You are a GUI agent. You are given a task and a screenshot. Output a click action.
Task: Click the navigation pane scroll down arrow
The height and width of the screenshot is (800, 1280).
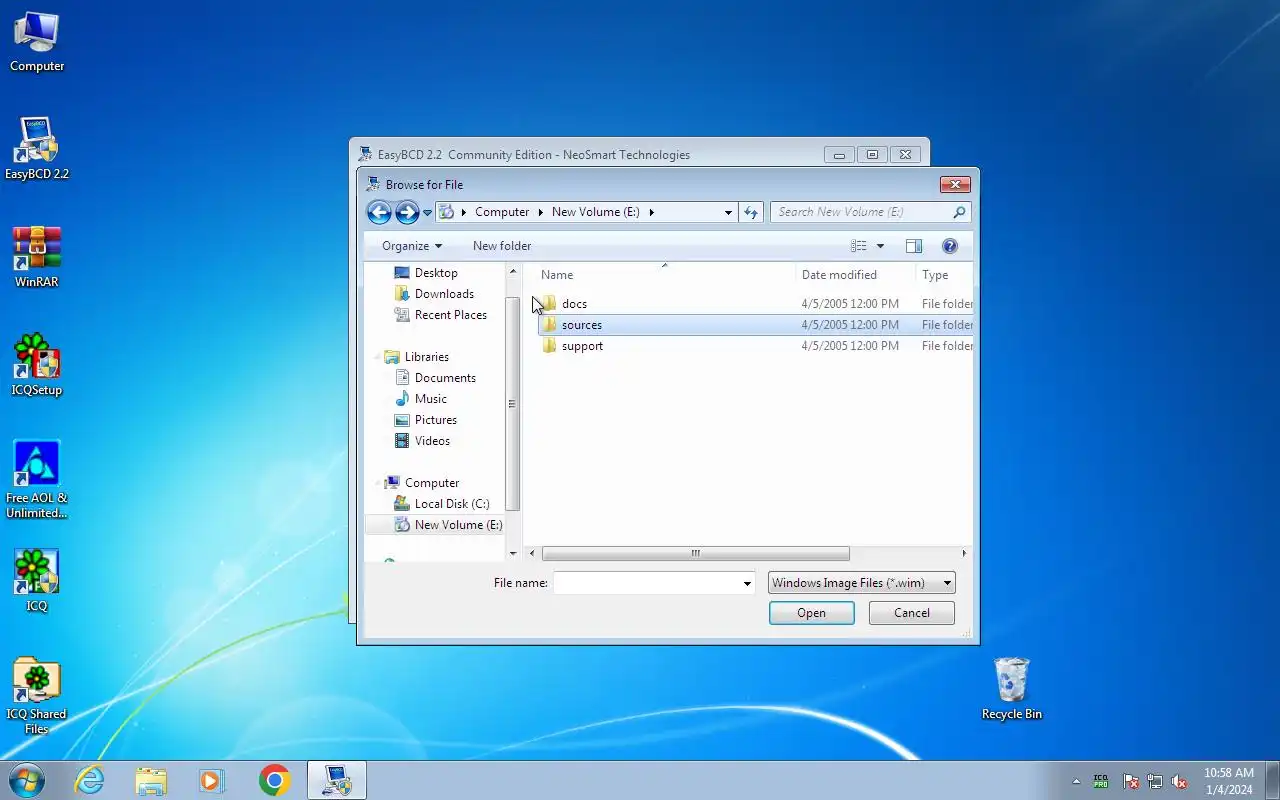(513, 553)
